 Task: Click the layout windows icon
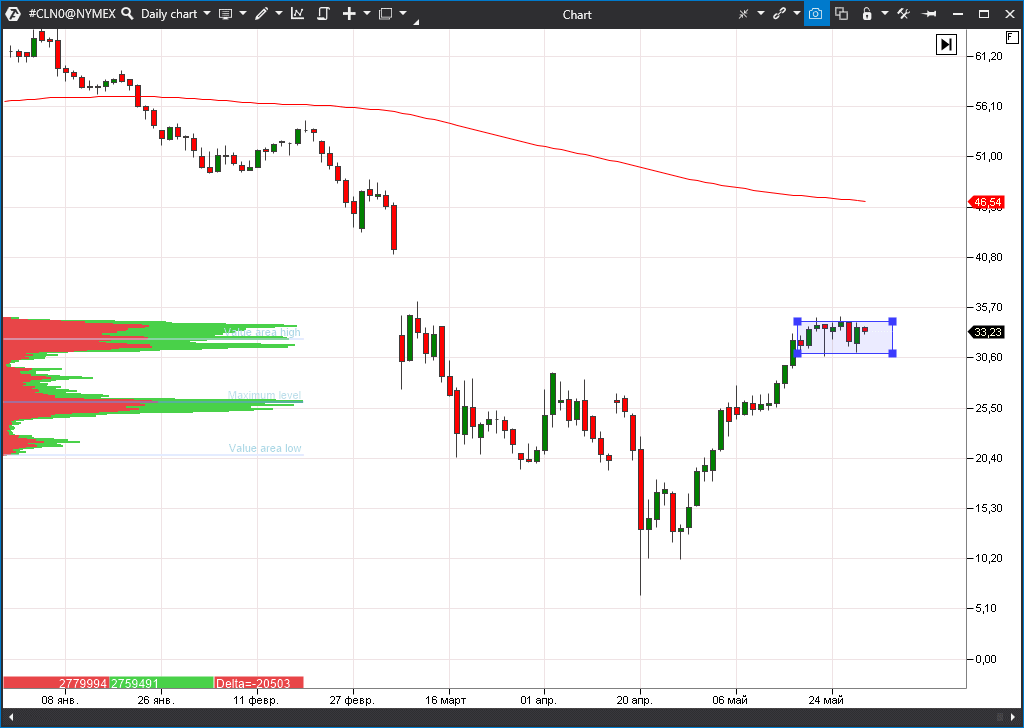pyautogui.click(x=385, y=14)
